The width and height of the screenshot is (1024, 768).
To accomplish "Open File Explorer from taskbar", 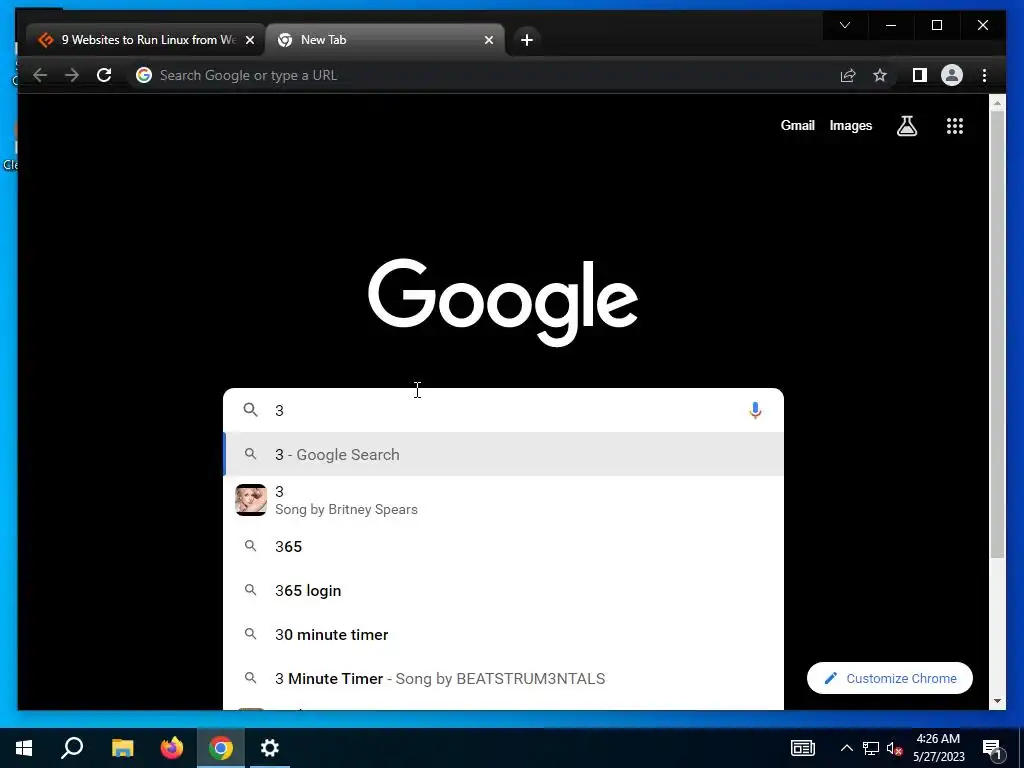I will [122, 748].
